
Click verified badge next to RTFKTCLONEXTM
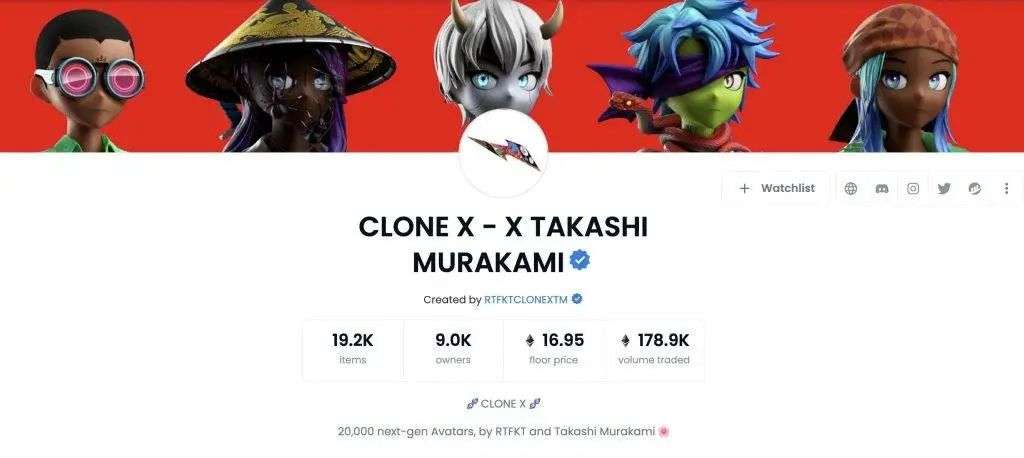click(577, 299)
